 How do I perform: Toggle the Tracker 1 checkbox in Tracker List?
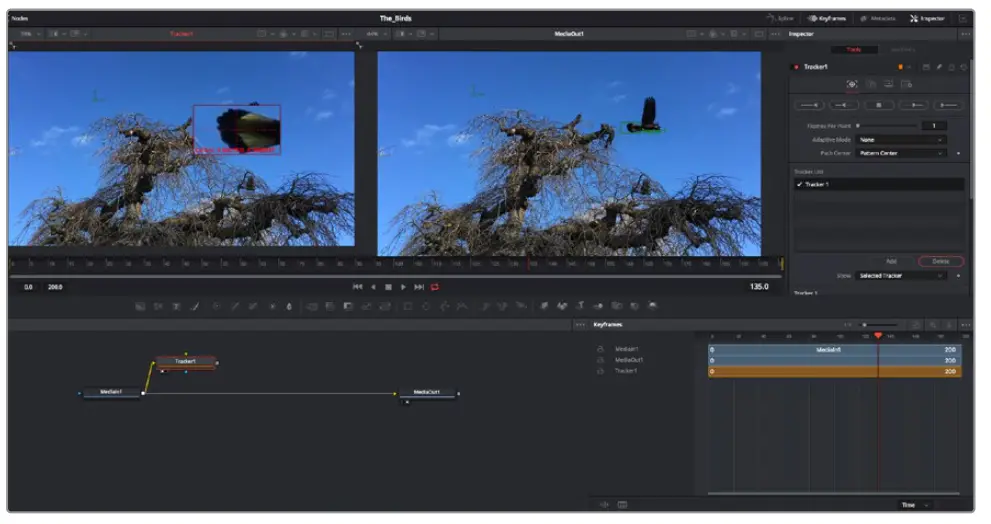799,185
